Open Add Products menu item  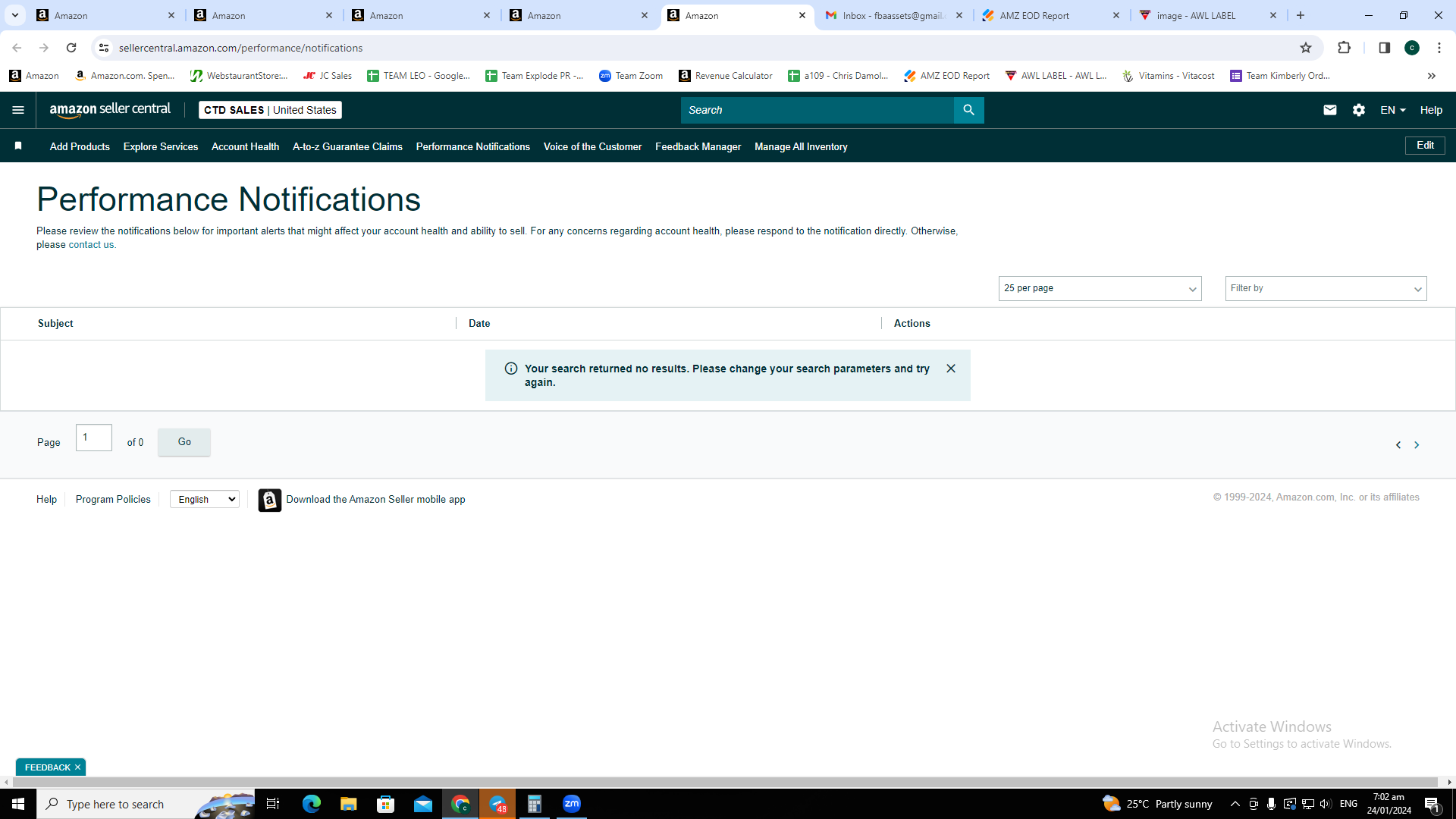point(80,146)
